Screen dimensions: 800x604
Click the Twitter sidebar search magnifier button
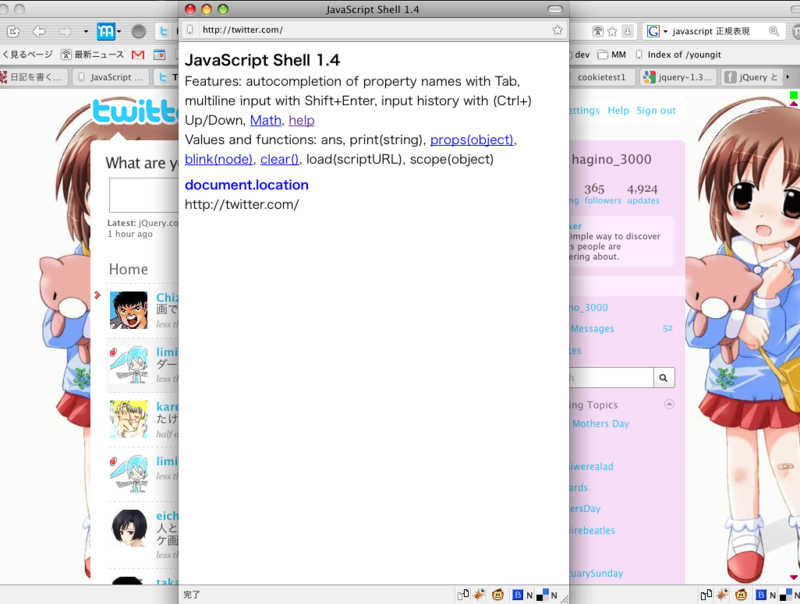click(x=664, y=378)
